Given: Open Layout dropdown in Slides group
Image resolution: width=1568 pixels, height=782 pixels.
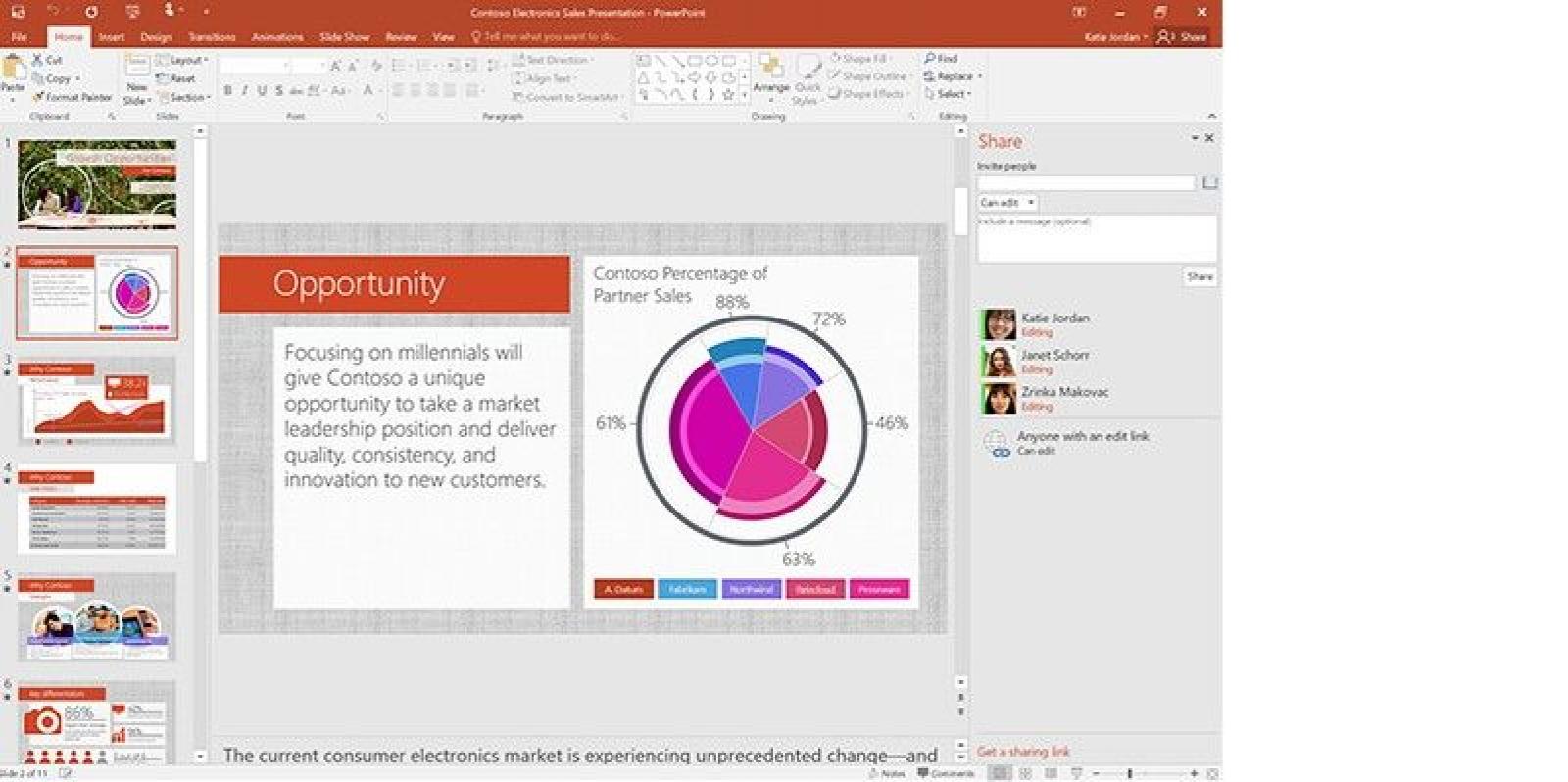Looking at the screenshot, I should pos(182,60).
